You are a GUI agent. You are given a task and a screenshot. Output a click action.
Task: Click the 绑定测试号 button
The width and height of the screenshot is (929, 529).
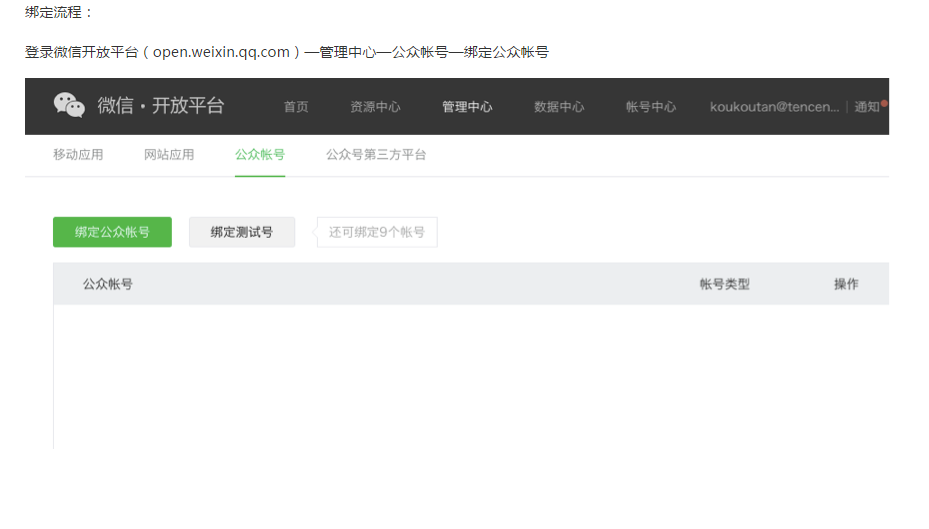click(242, 232)
